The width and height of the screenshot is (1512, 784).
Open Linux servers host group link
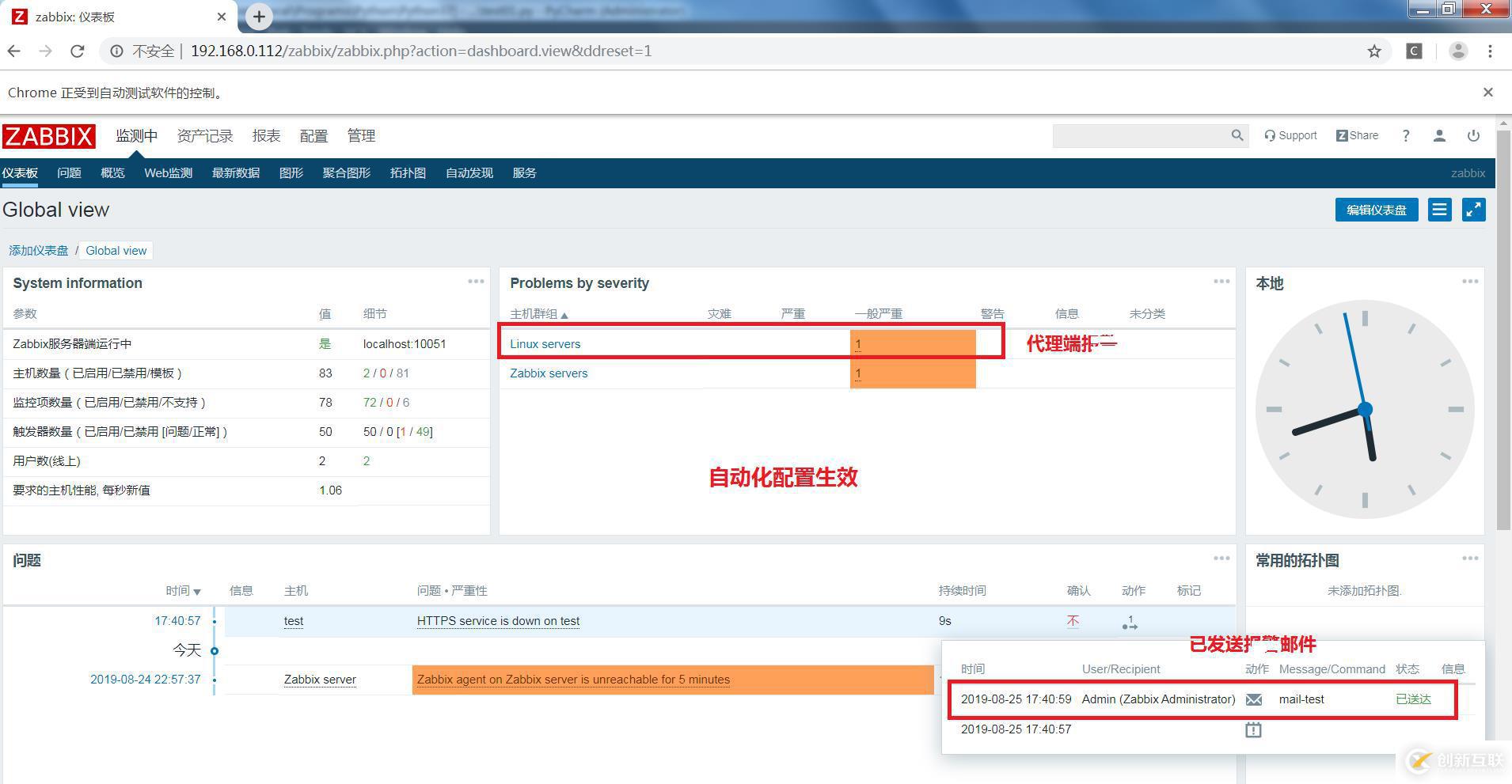click(545, 344)
